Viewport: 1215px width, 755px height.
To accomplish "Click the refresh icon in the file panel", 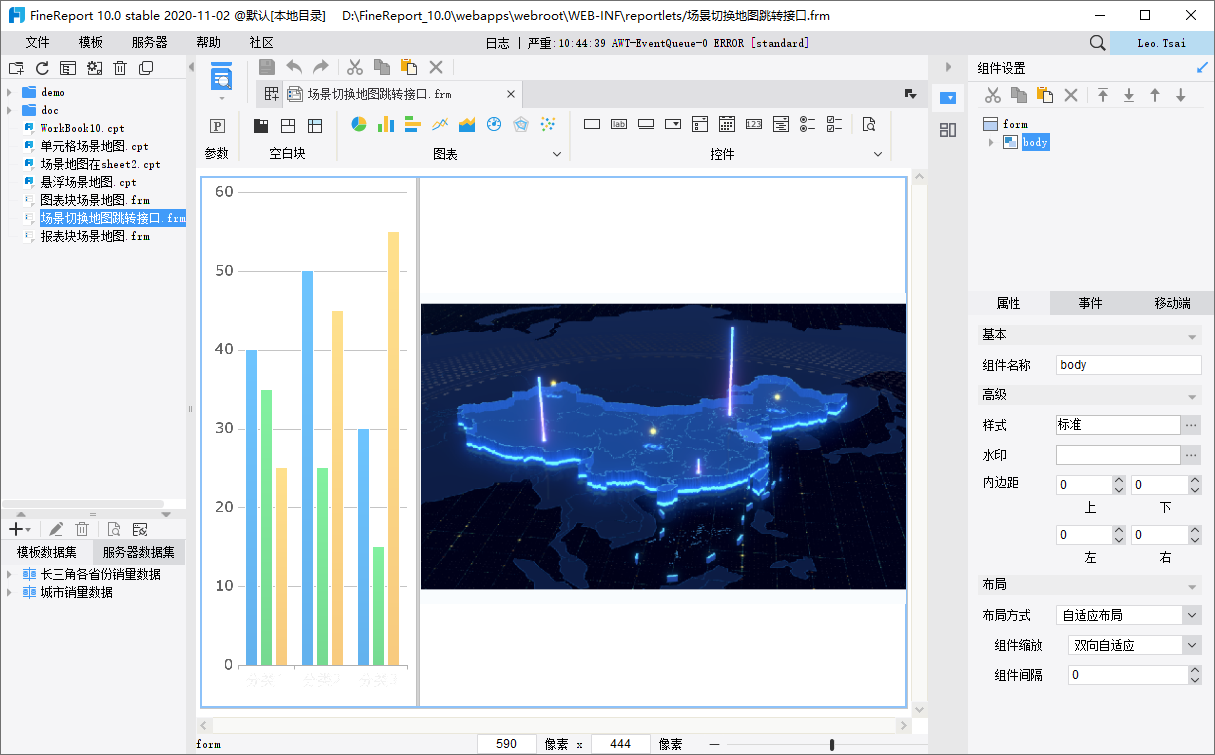I will point(42,68).
